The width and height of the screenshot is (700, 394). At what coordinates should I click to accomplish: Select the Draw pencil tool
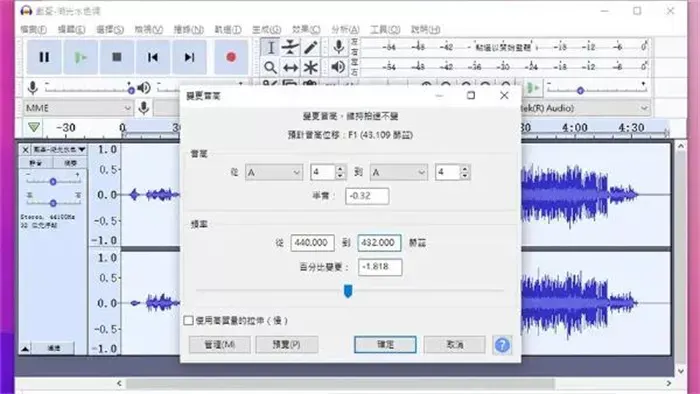coord(311,48)
